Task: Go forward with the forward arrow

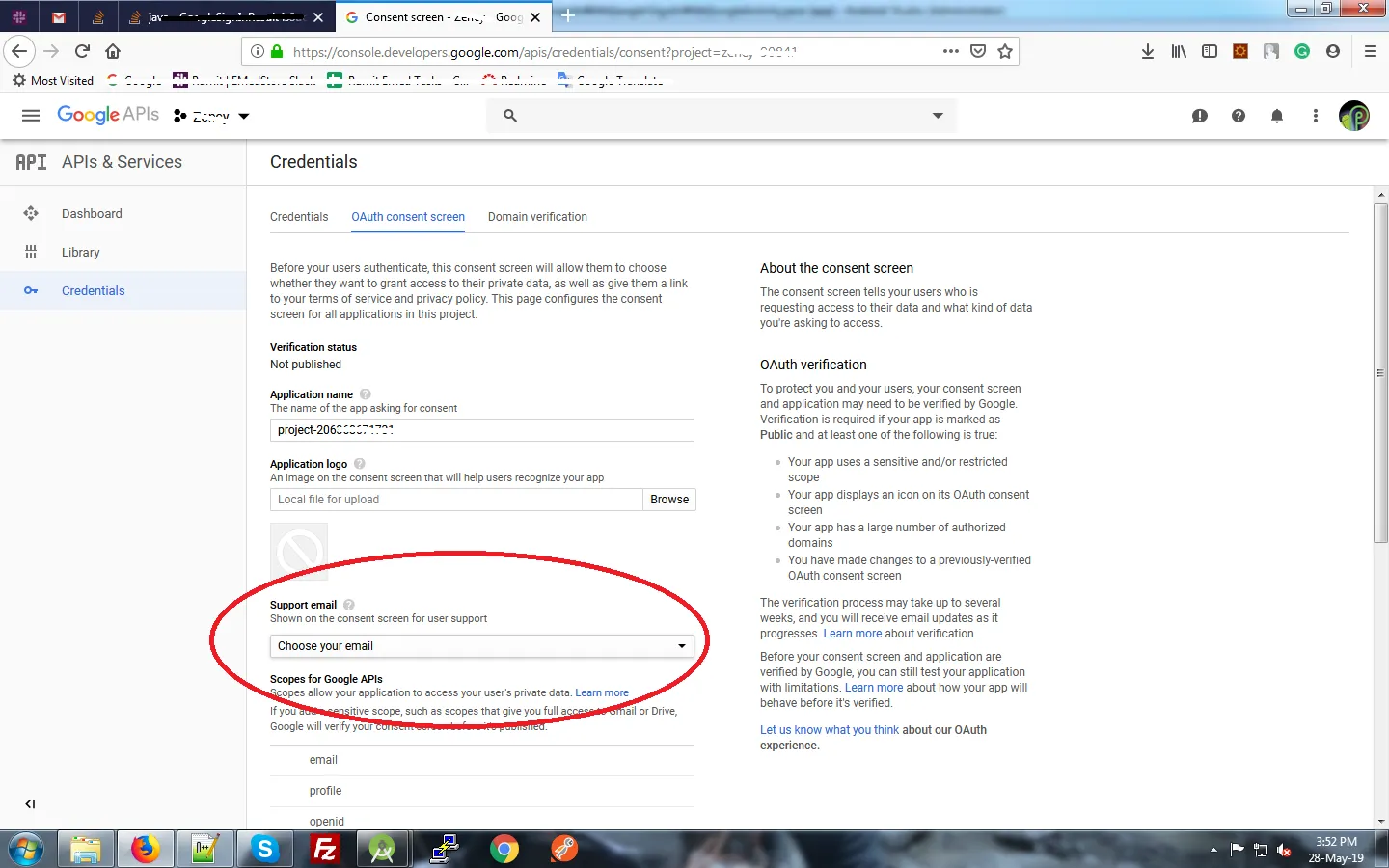Action: [51, 51]
